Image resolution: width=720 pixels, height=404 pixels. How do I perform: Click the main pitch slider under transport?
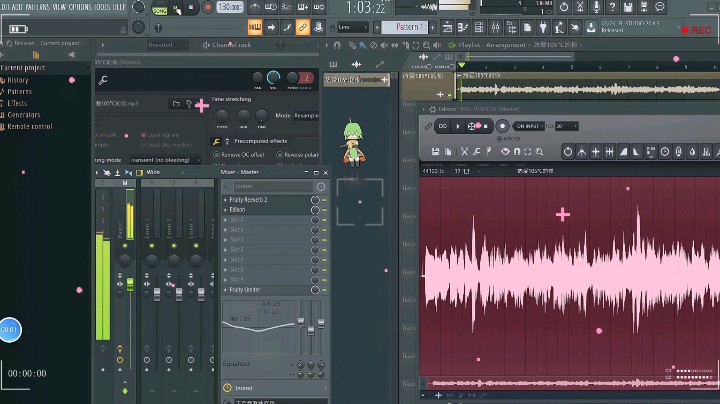(x=158, y=28)
